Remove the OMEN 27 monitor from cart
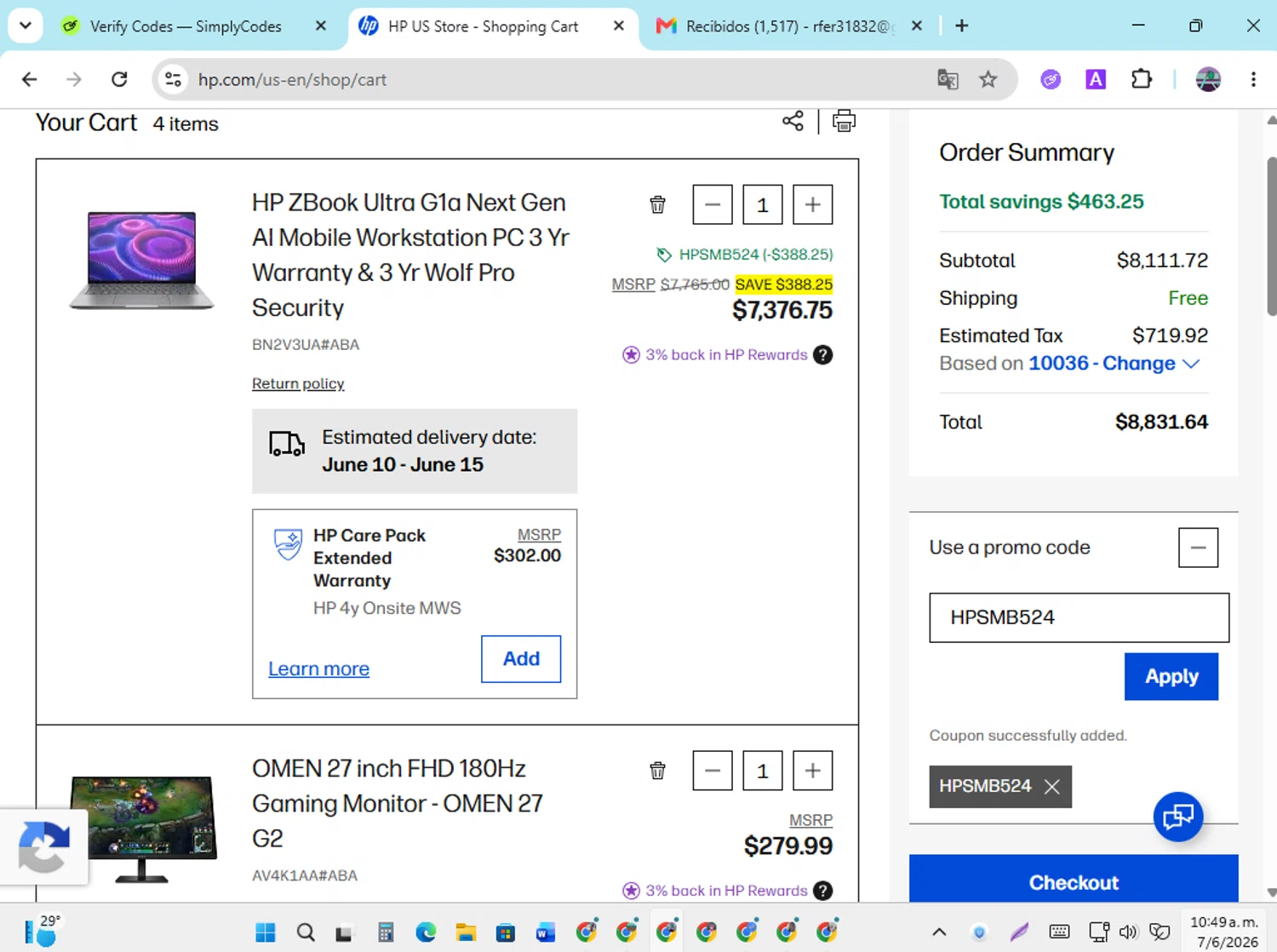This screenshot has width=1277, height=952. 657,771
